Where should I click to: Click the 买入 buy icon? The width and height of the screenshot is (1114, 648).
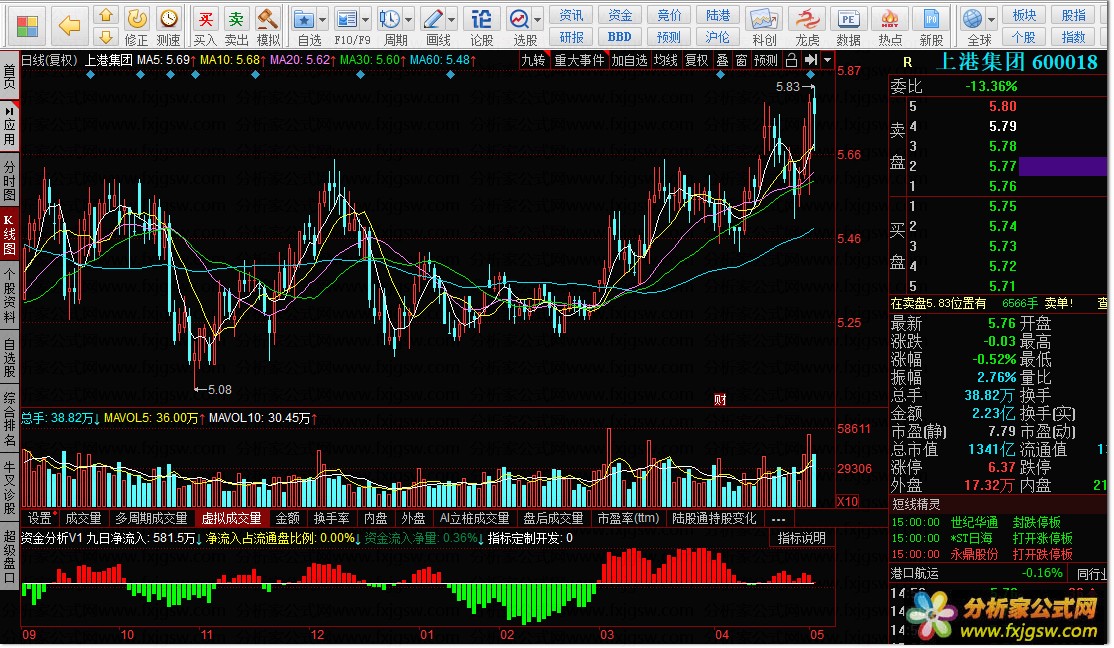(205, 26)
